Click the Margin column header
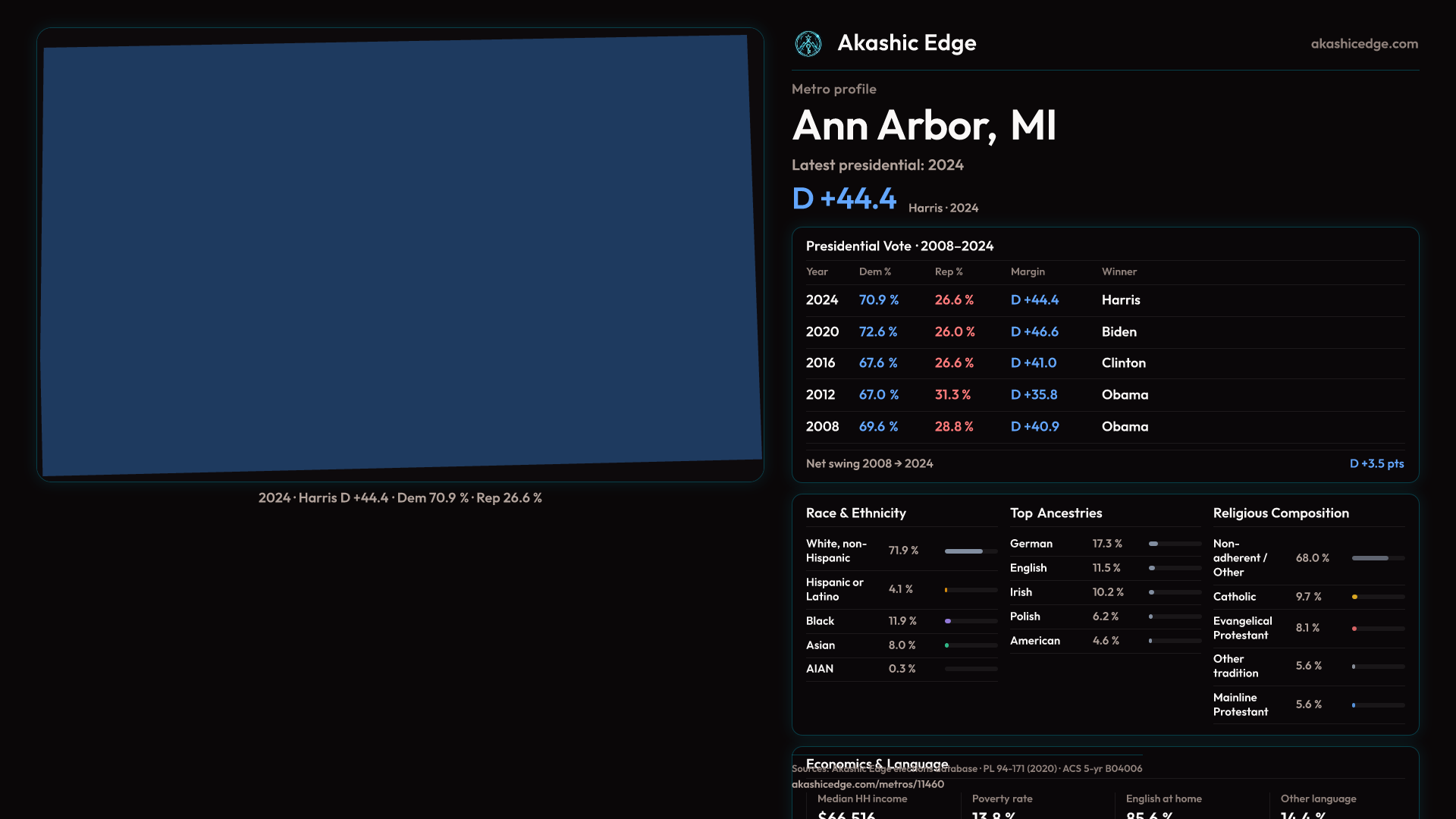Viewport: 1456px width, 819px height. click(1028, 271)
